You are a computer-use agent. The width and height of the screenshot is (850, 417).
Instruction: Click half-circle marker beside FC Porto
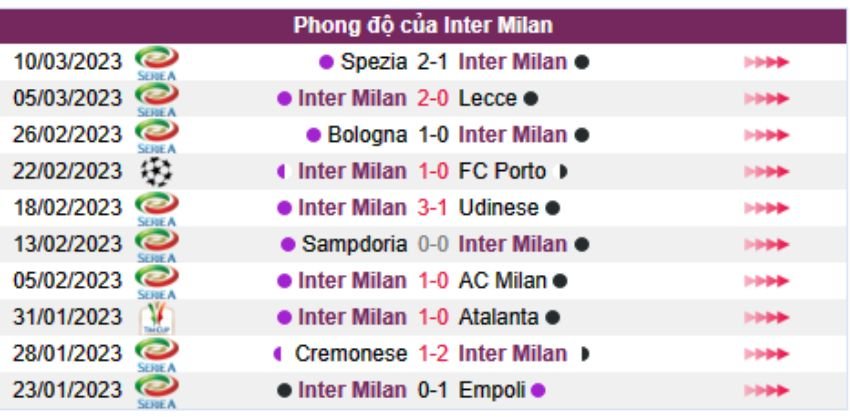(563, 172)
